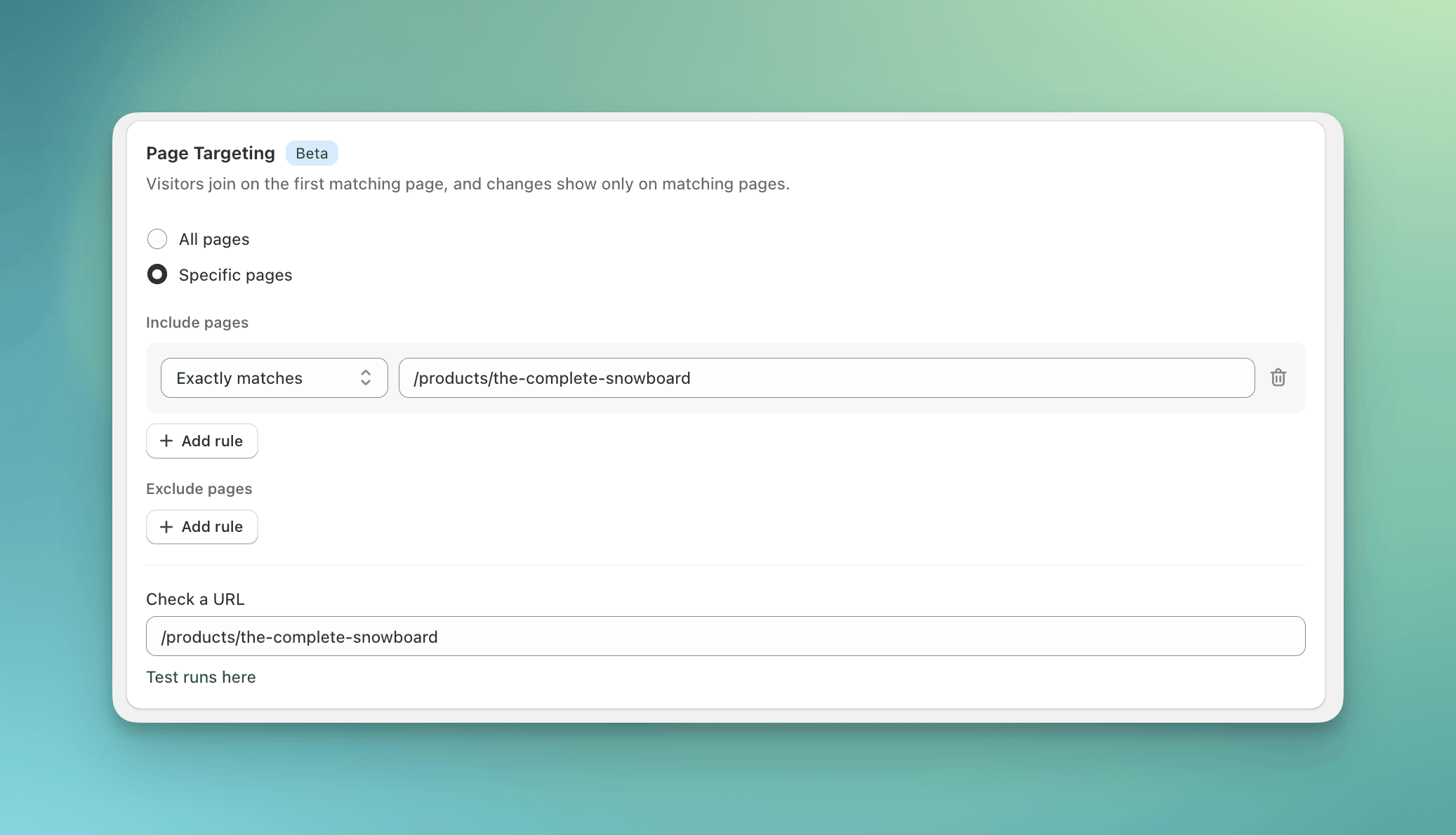
Task: Click the Check a URL input field
Action: point(725,636)
